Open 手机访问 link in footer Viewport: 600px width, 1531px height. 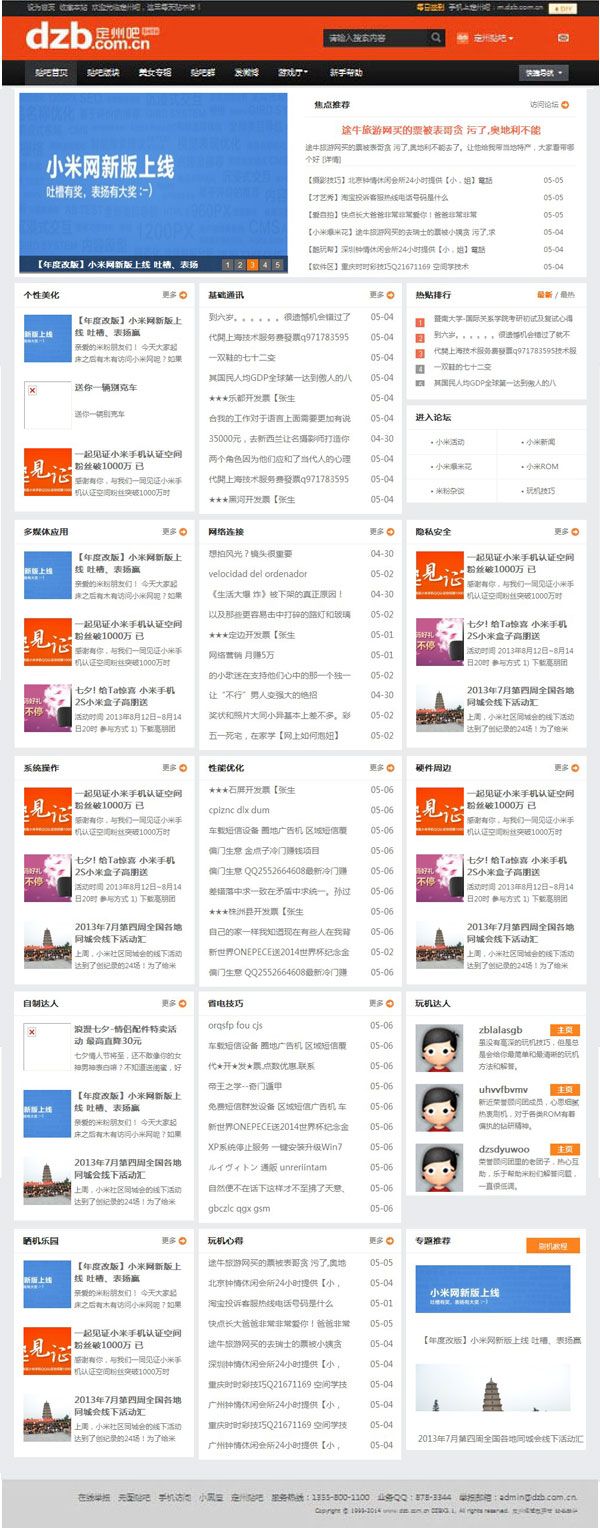click(x=174, y=1497)
